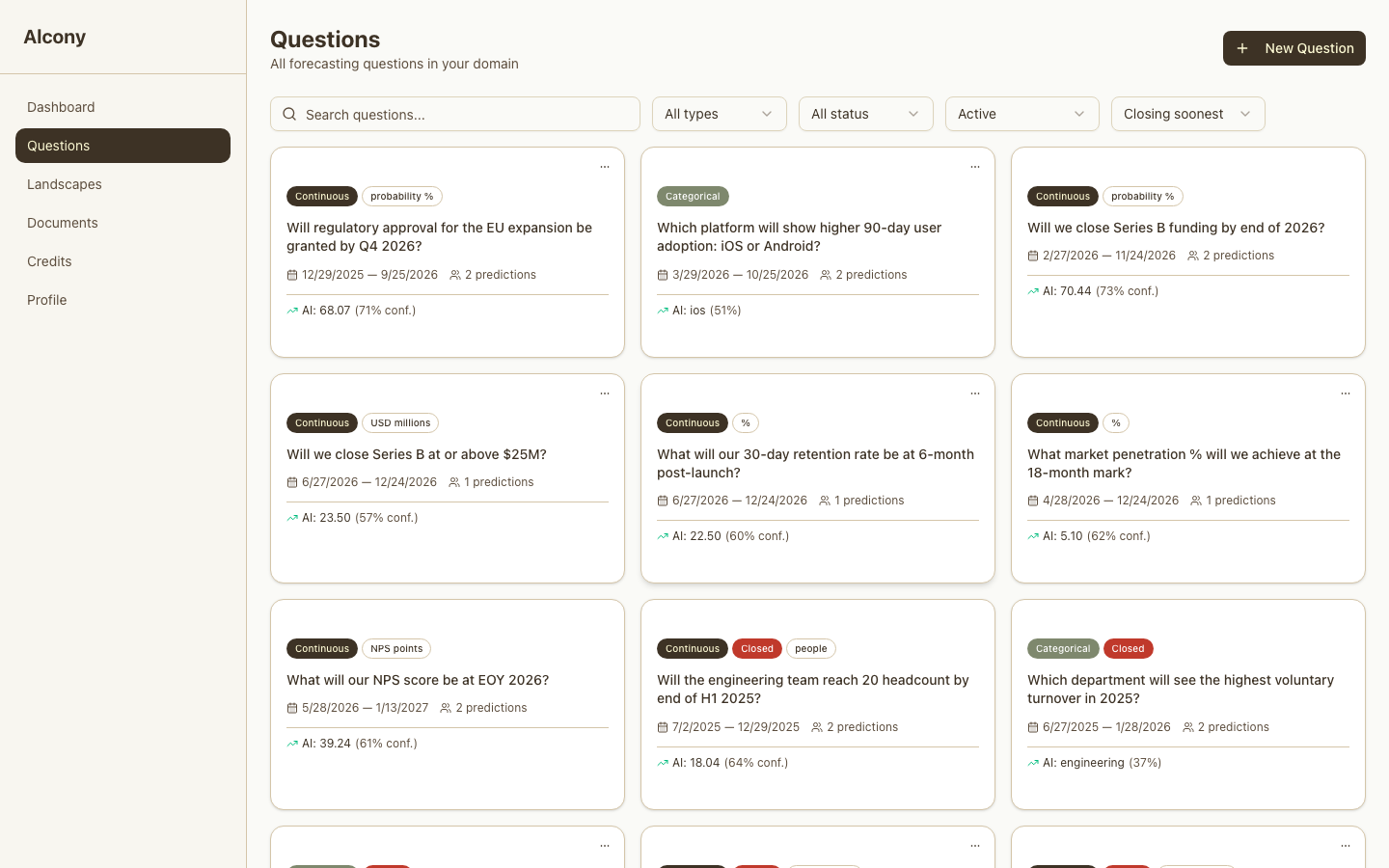Click the Categorical tag on voluntary turnover card

pyautogui.click(x=1063, y=649)
